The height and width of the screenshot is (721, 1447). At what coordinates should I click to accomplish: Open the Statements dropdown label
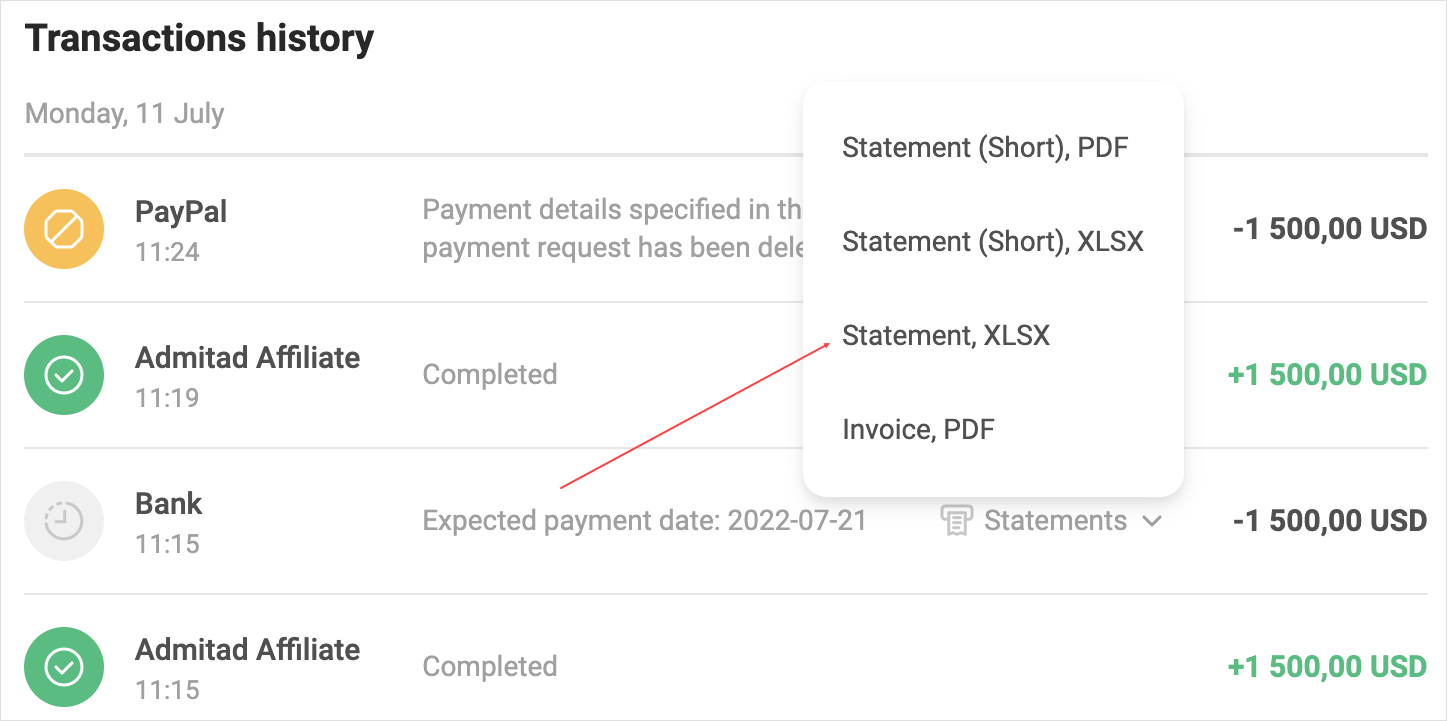[x=1055, y=521]
